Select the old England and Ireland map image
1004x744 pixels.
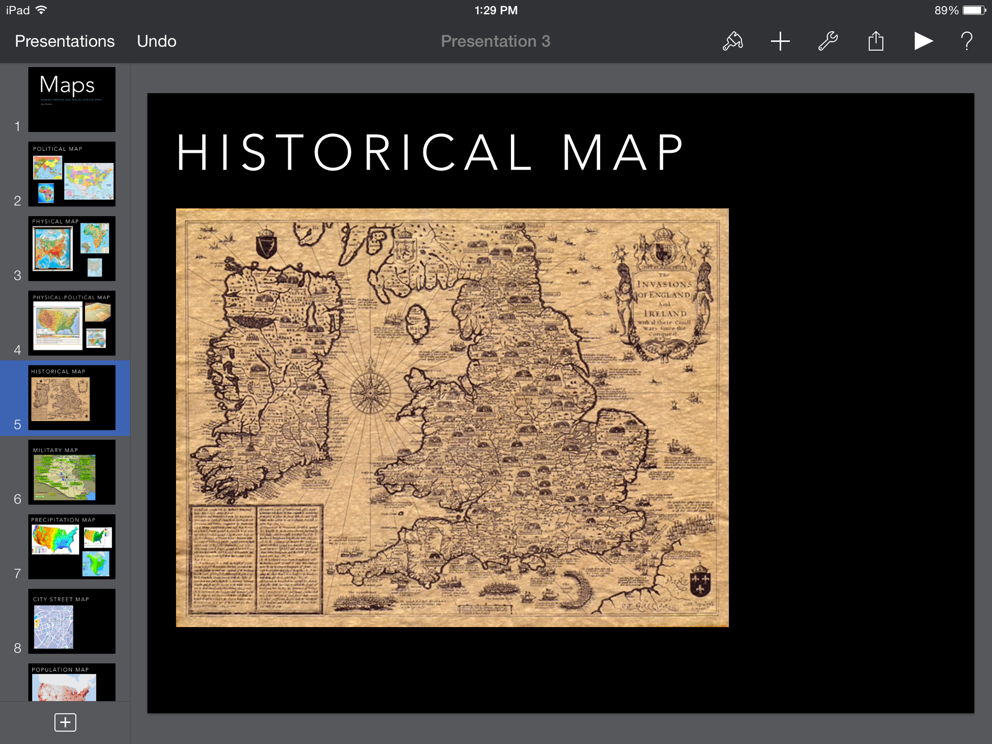tap(452, 417)
